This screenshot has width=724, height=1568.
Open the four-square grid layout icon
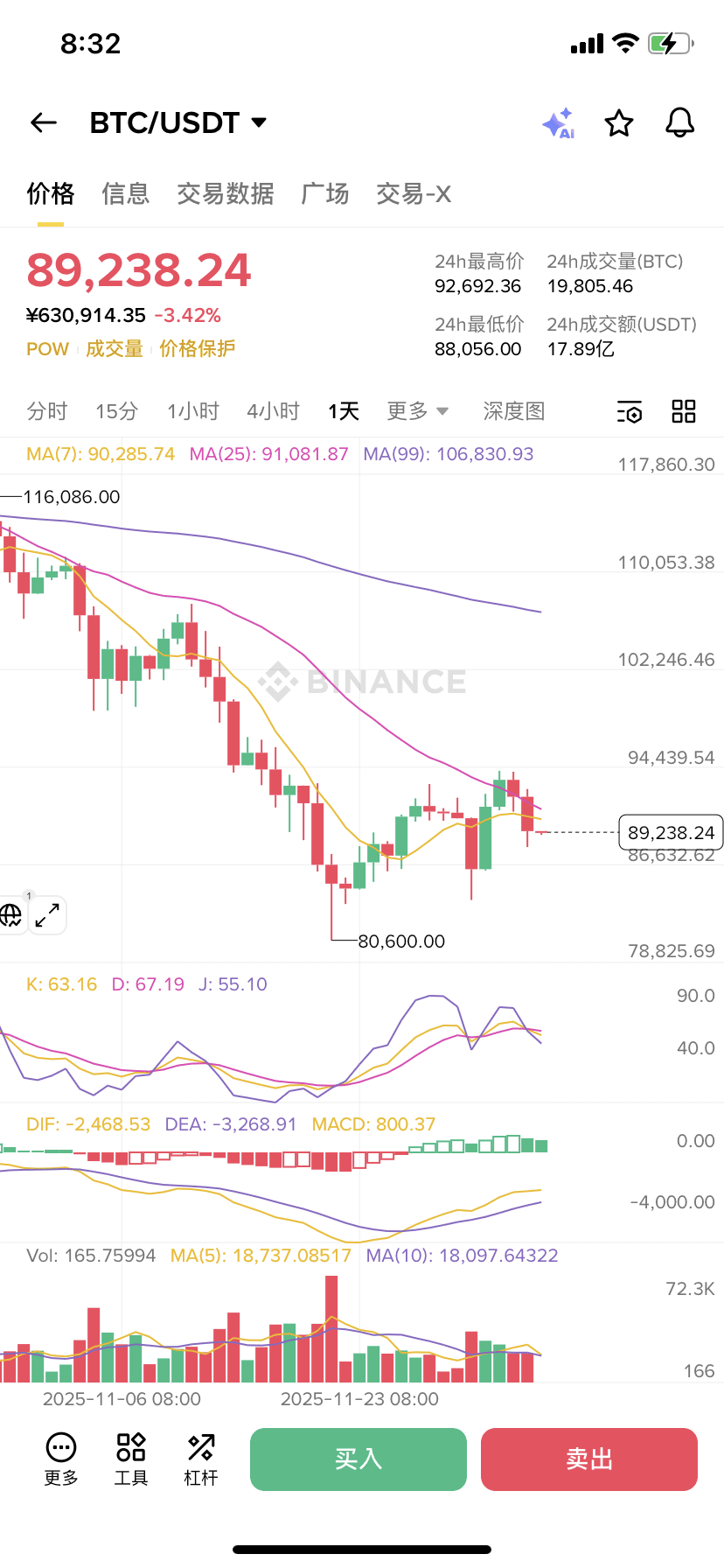click(x=684, y=411)
